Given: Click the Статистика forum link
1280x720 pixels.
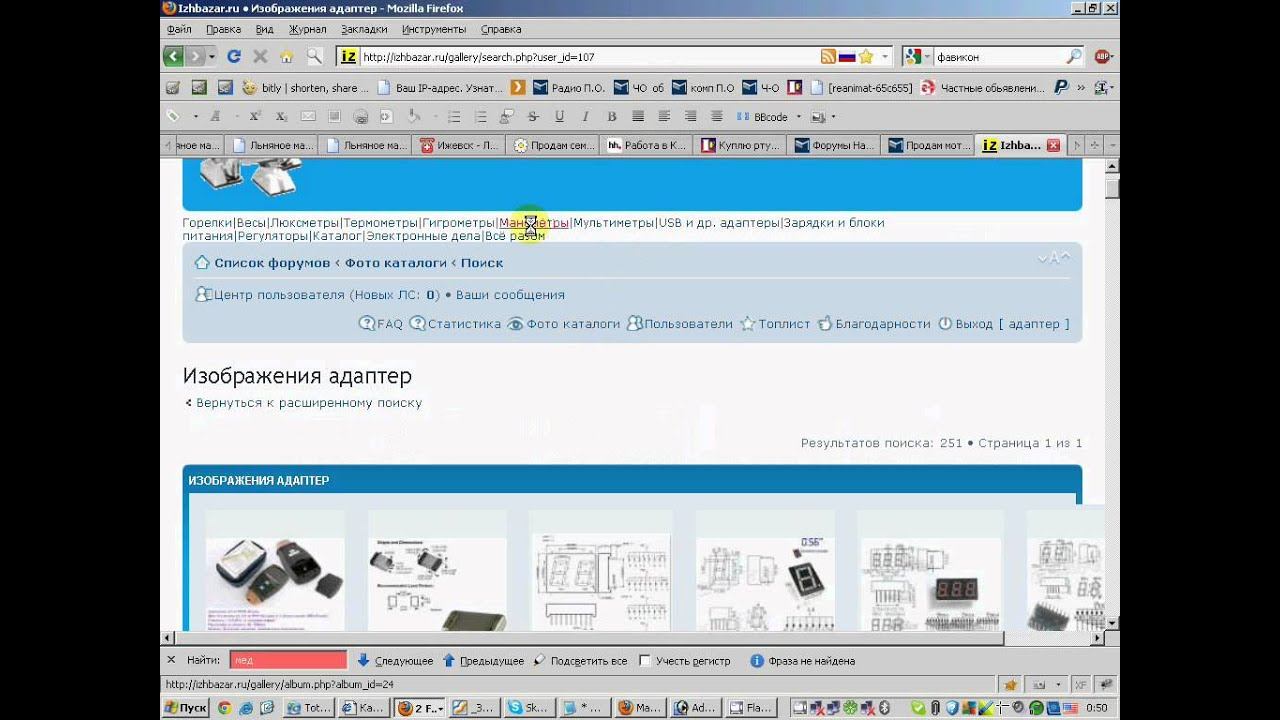Looking at the screenshot, I should pos(455,324).
